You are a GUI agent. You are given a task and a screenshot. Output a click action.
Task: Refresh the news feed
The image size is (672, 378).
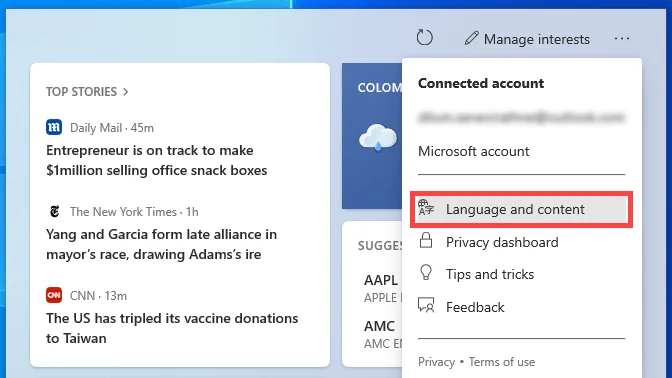click(424, 38)
